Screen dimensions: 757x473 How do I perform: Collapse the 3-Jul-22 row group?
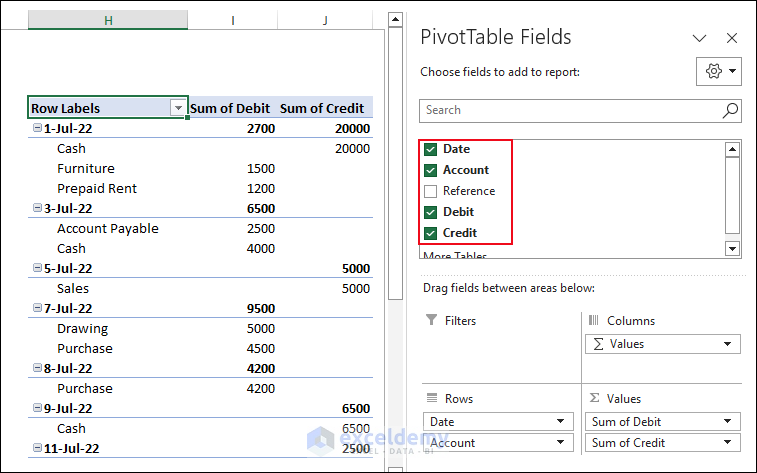37,209
